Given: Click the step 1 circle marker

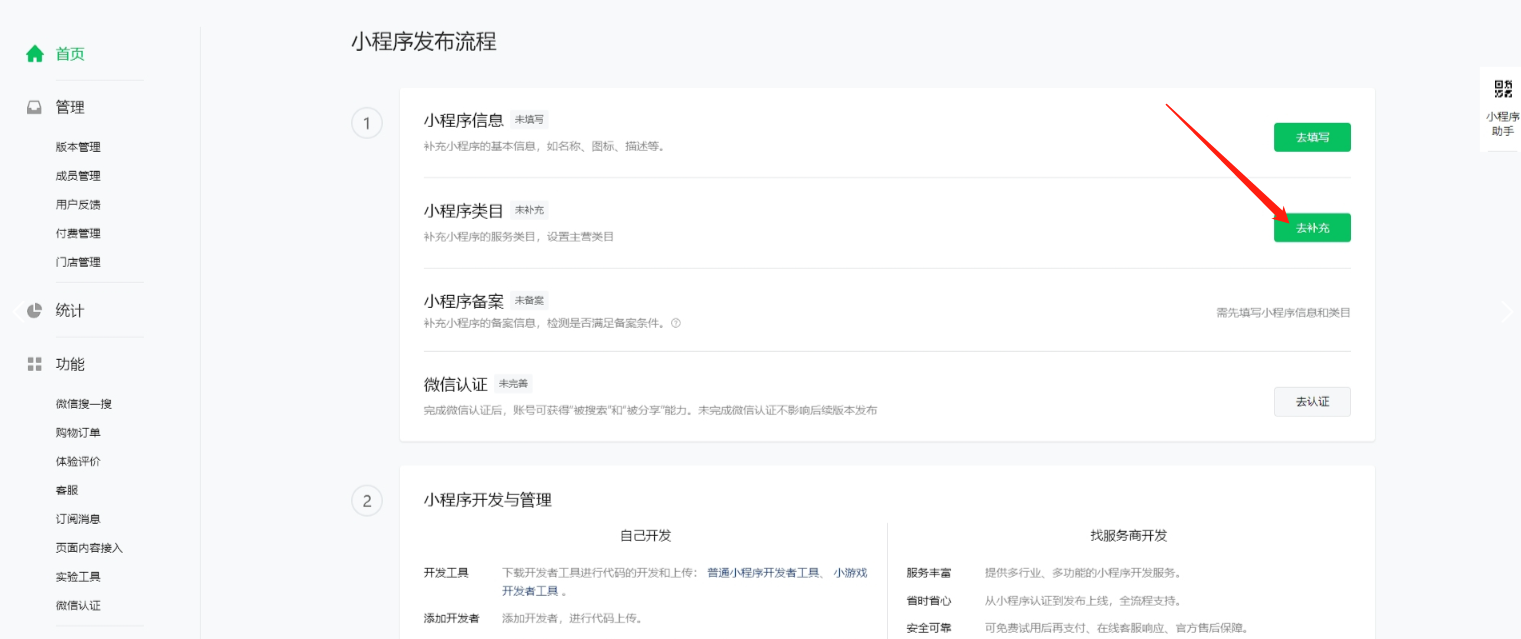Looking at the screenshot, I should pos(367,123).
